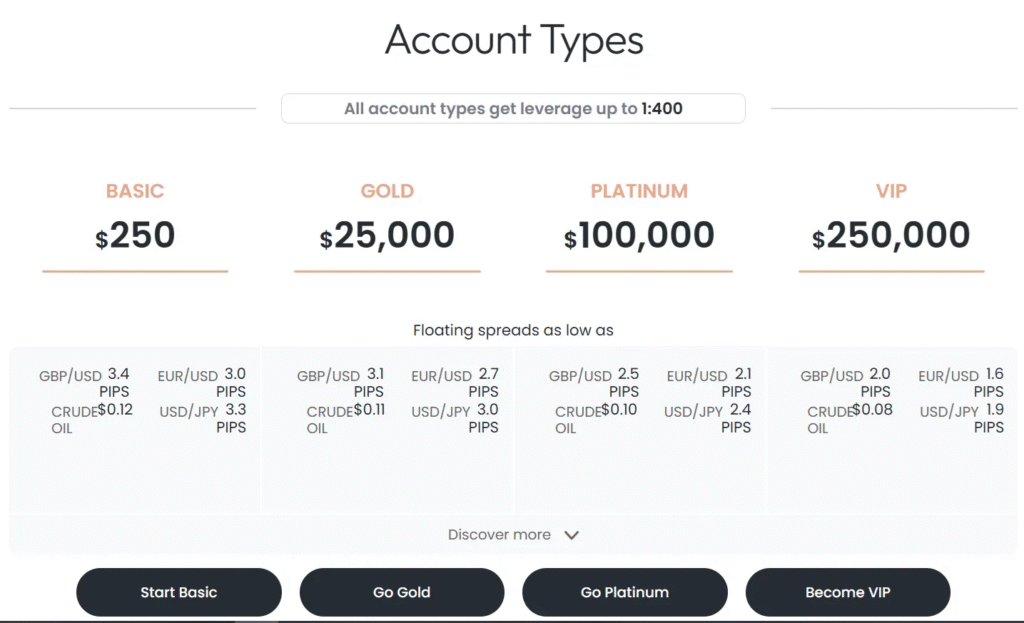Select the Go Platinum button
The width and height of the screenshot is (1024, 623).
coord(624,592)
